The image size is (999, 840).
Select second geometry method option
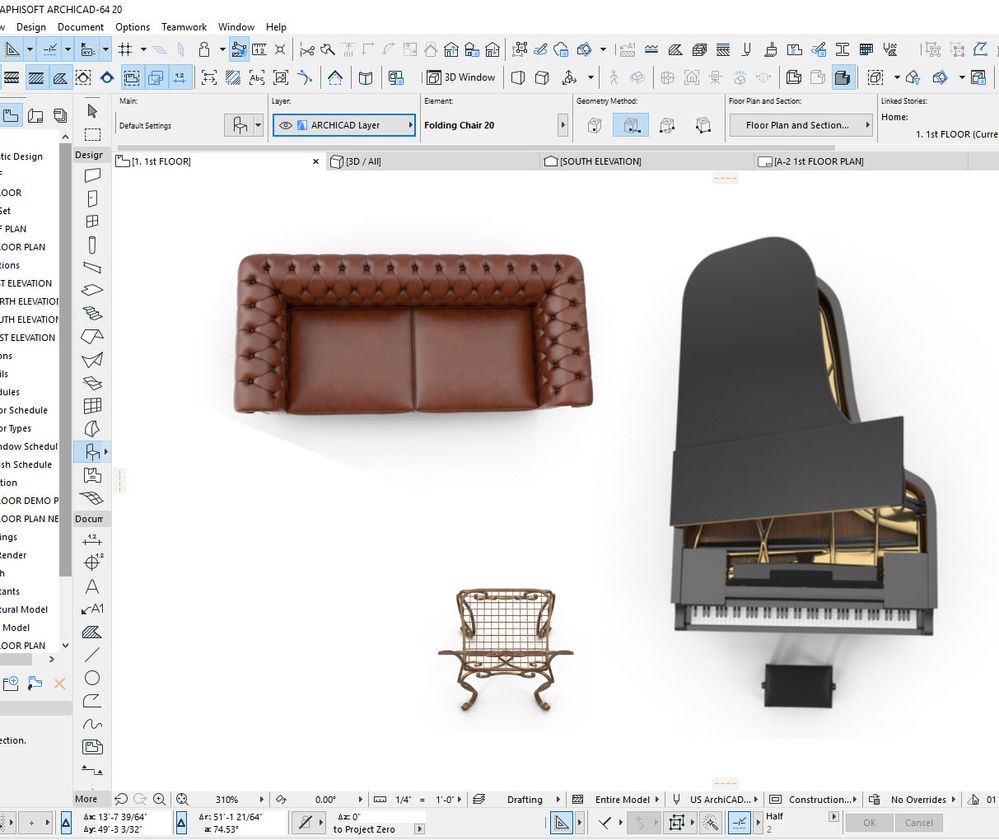[631, 126]
